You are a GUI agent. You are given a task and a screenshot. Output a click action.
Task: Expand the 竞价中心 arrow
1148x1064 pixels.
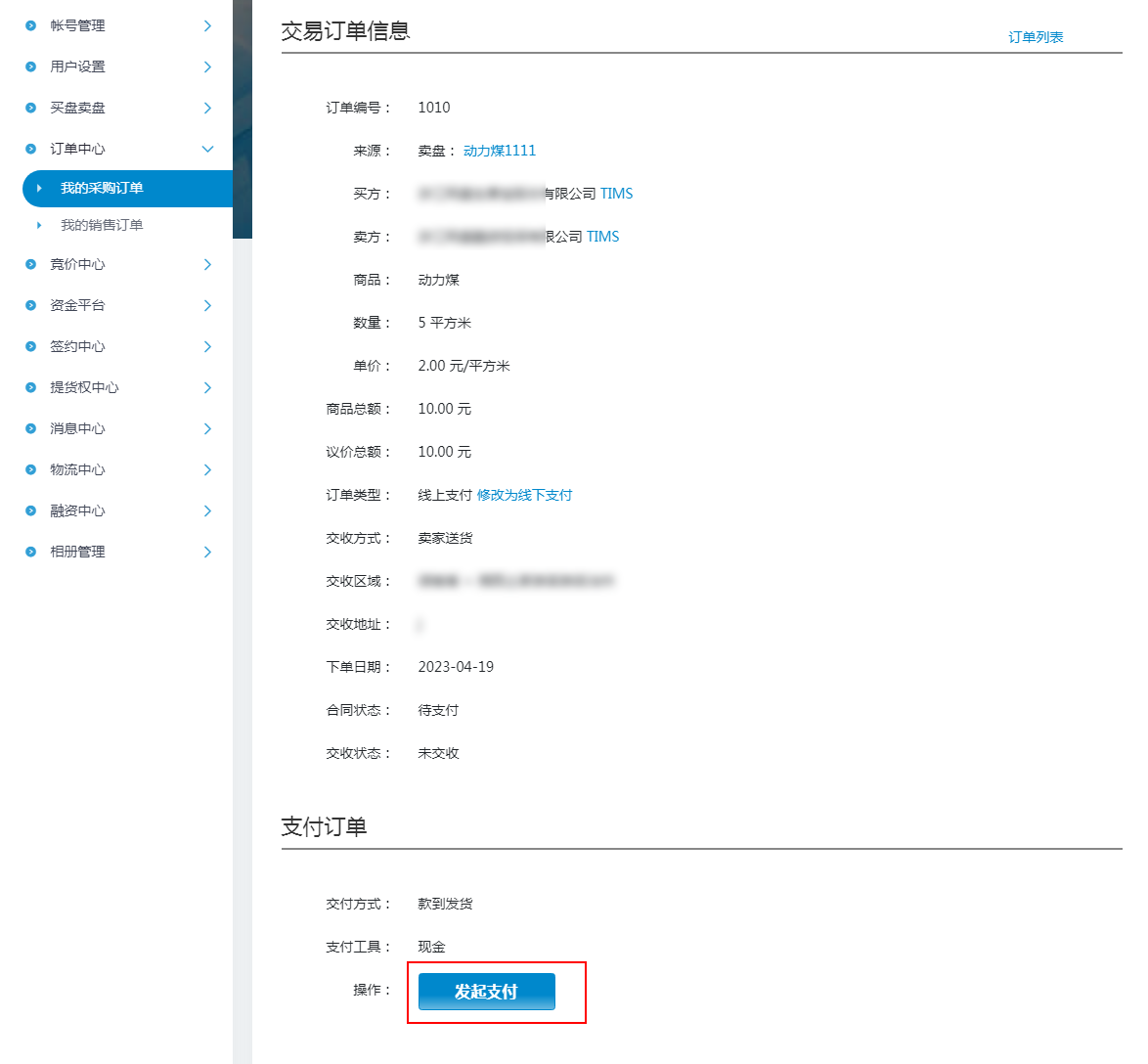[207, 264]
